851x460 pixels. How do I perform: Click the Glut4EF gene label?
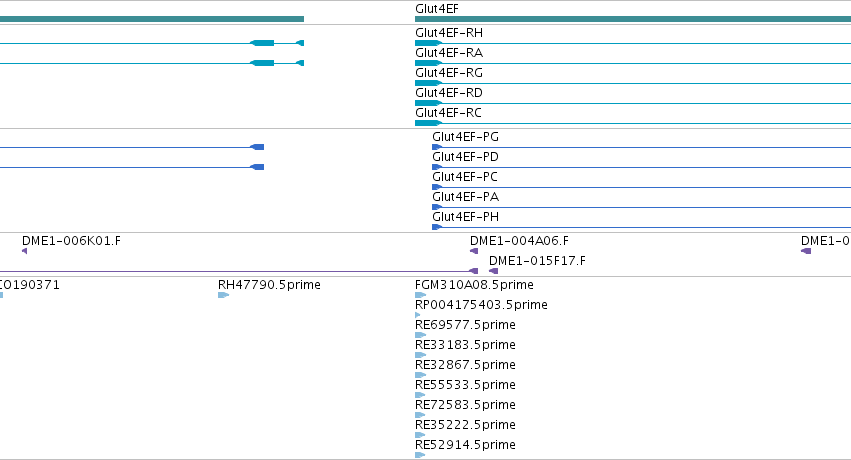coord(436,9)
